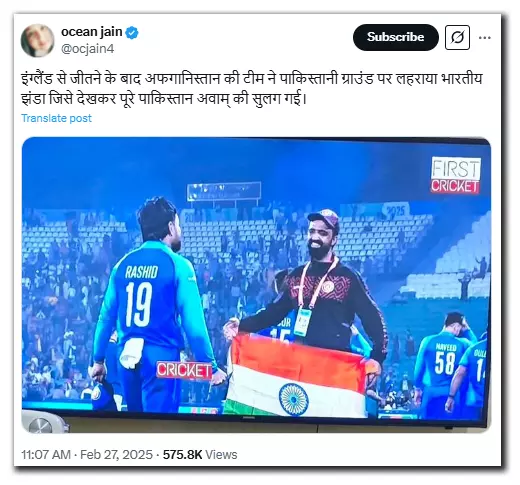Open the ocean jain display name

[92, 32]
